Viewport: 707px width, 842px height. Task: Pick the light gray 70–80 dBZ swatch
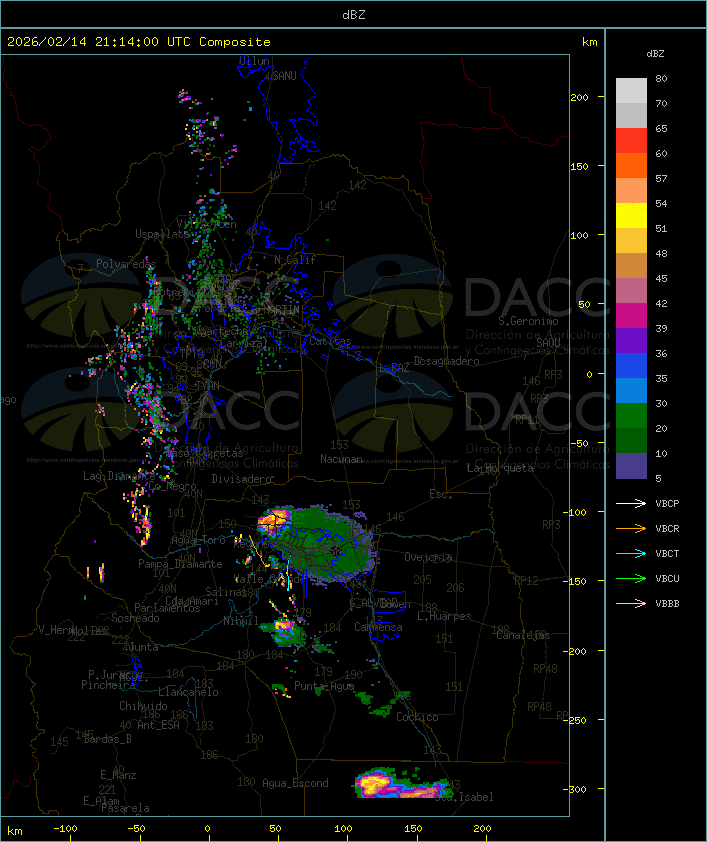pyautogui.click(x=631, y=91)
